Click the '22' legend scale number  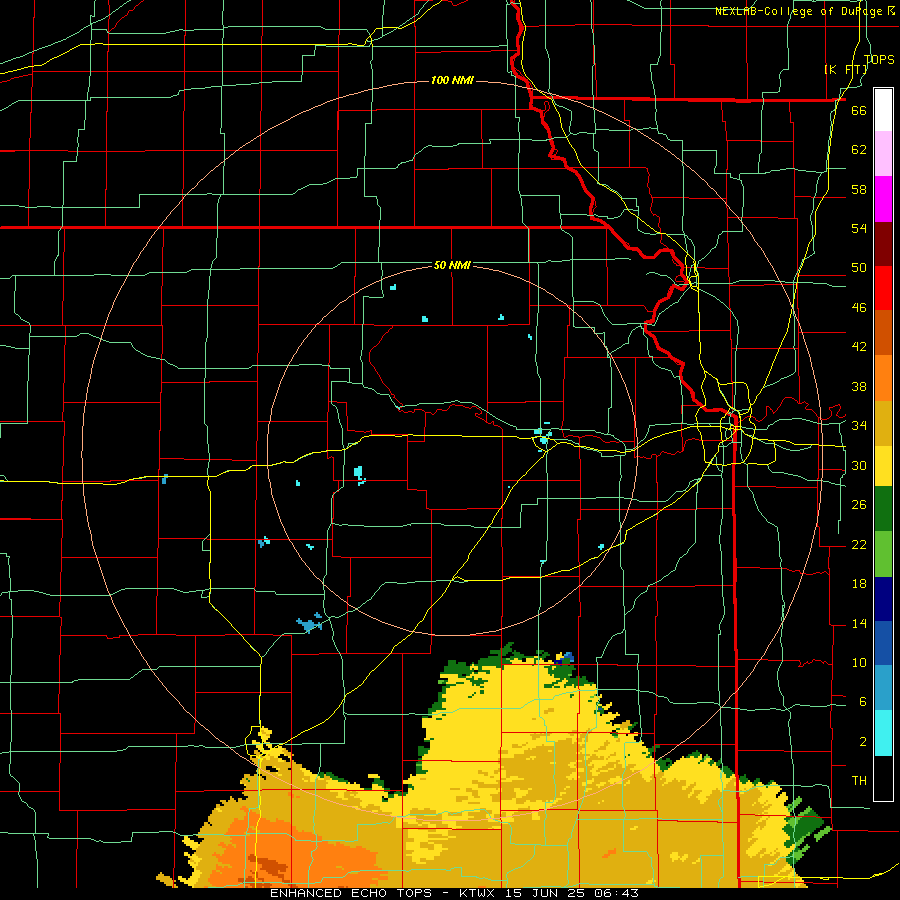(859, 544)
